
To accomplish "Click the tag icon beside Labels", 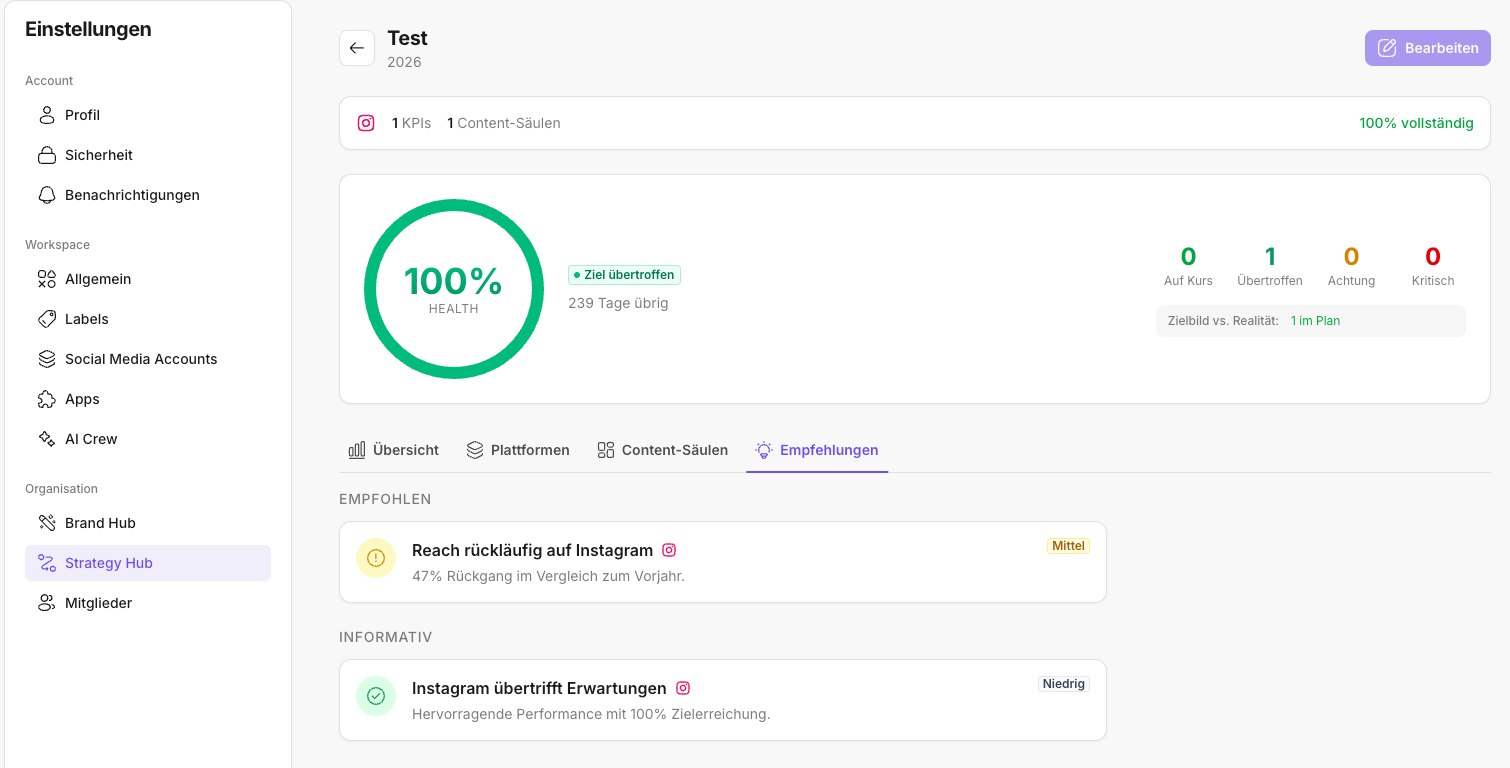I will point(47,319).
